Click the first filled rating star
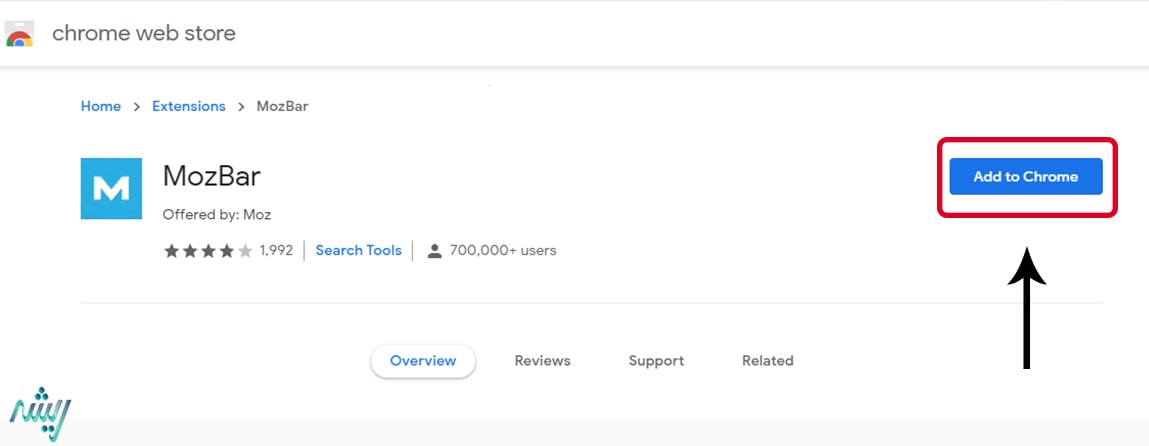1149x446 pixels. pyautogui.click(x=171, y=251)
